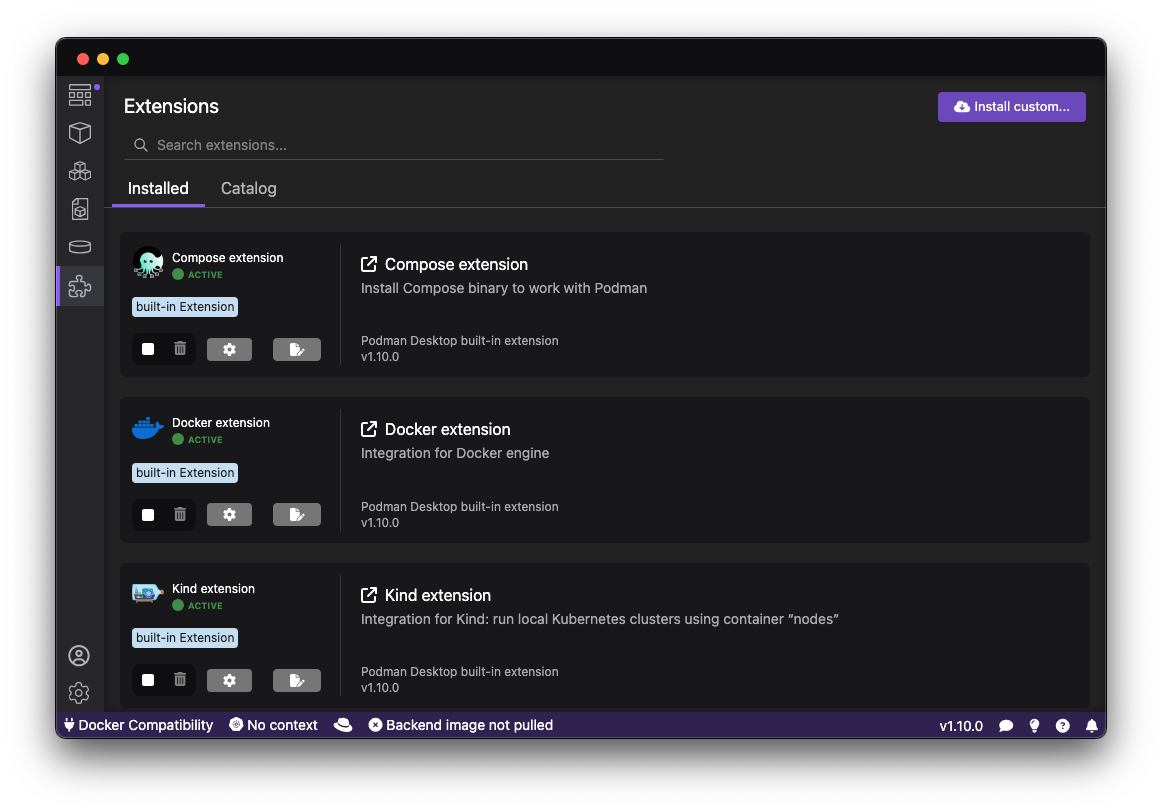
Task: Click Docker extension edit properties icon
Action: (296, 515)
